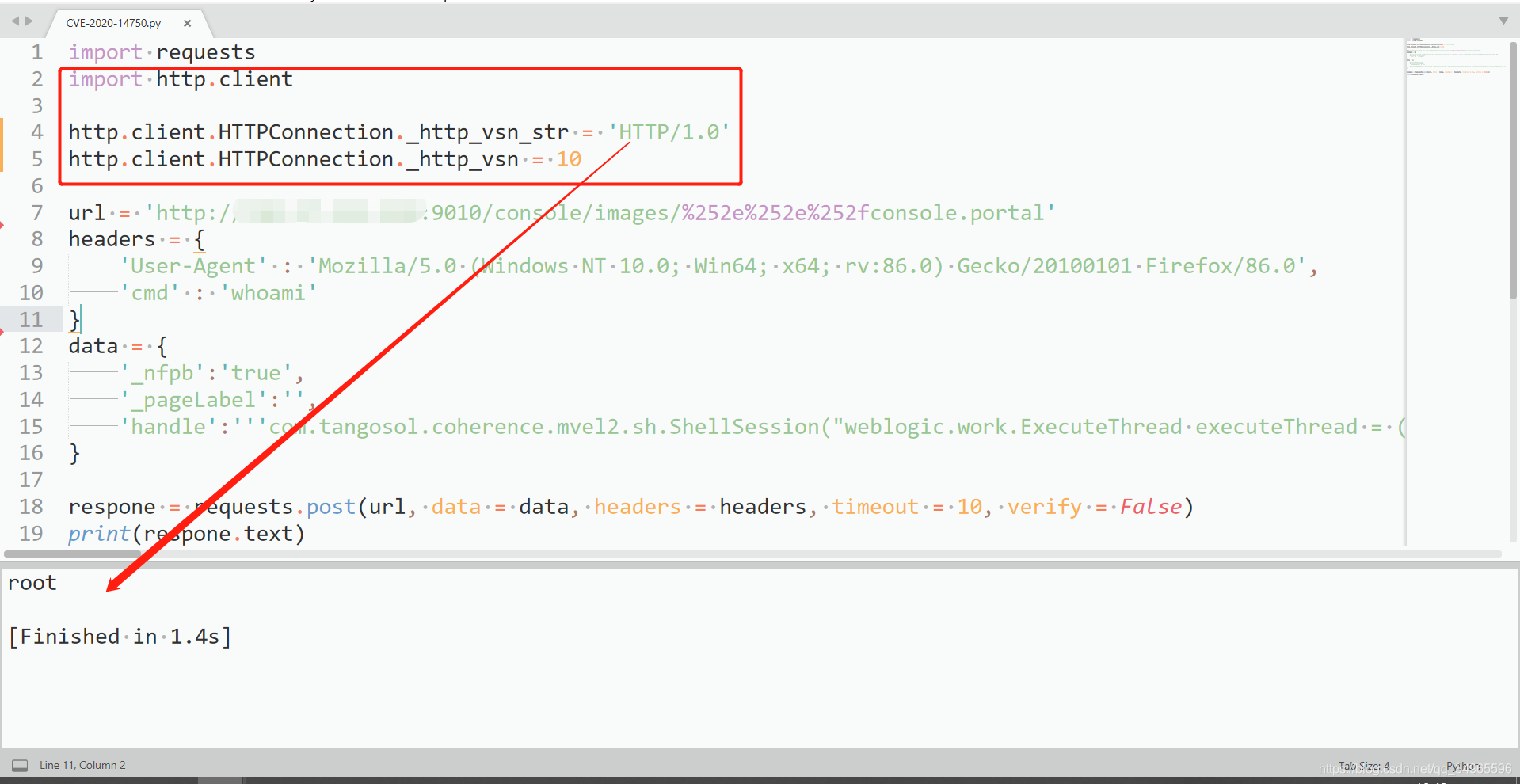Click the '[Finished in 1.4s]' build message
1520x784 pixels.
pyautogui.click(x=120, y=637)
